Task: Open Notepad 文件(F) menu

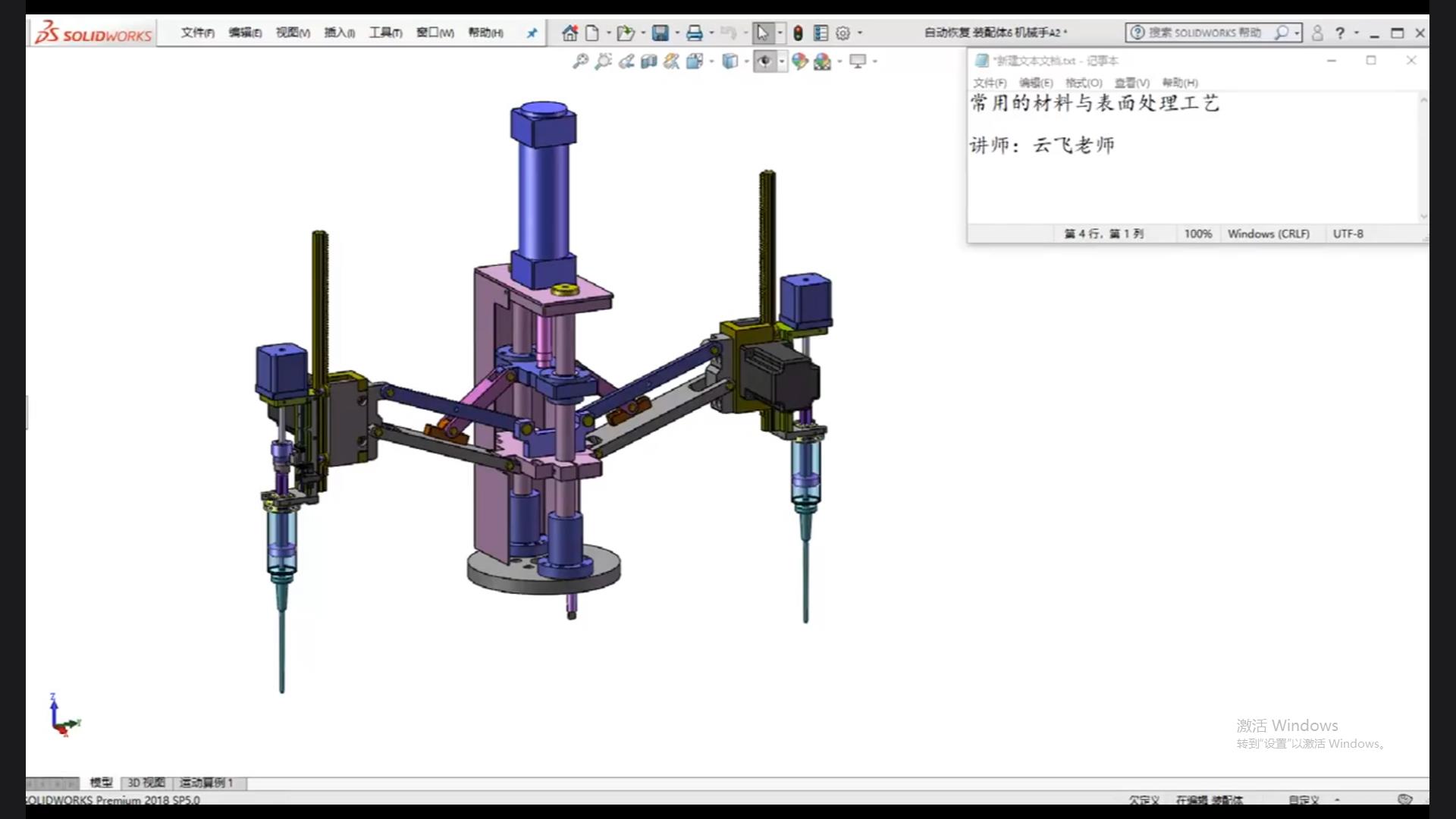Action: pos(990,83)
